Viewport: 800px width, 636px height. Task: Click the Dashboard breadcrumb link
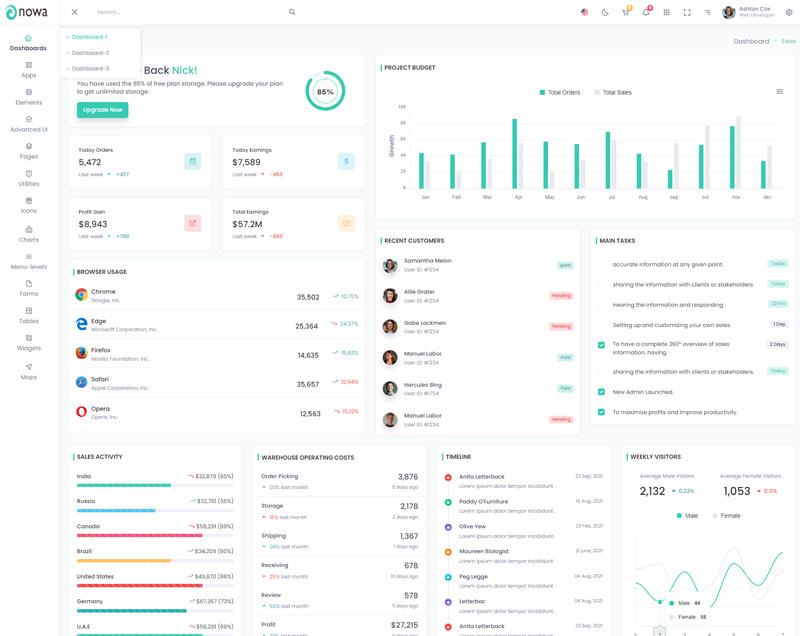751,41
